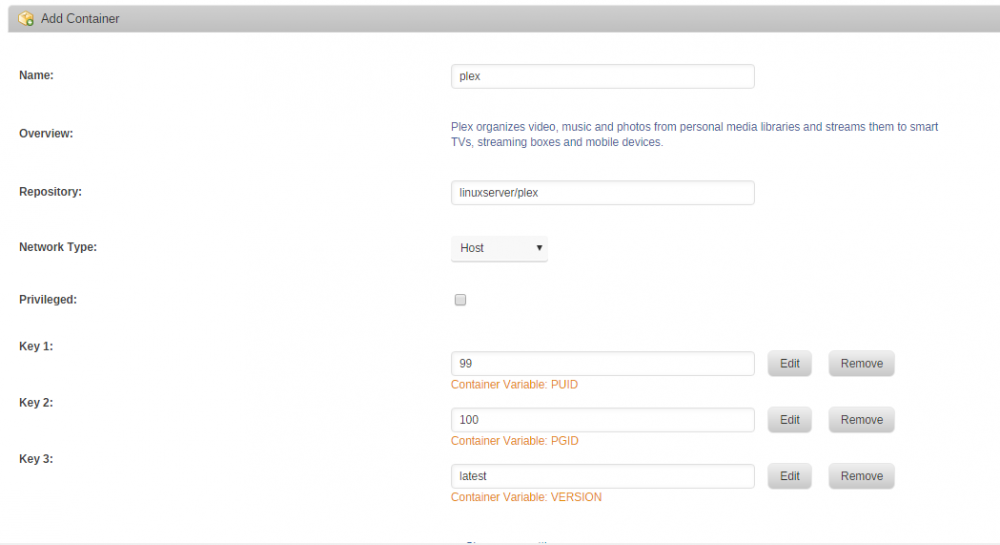
Task: Click the Network Type label
Action: [x=58, y=247]
